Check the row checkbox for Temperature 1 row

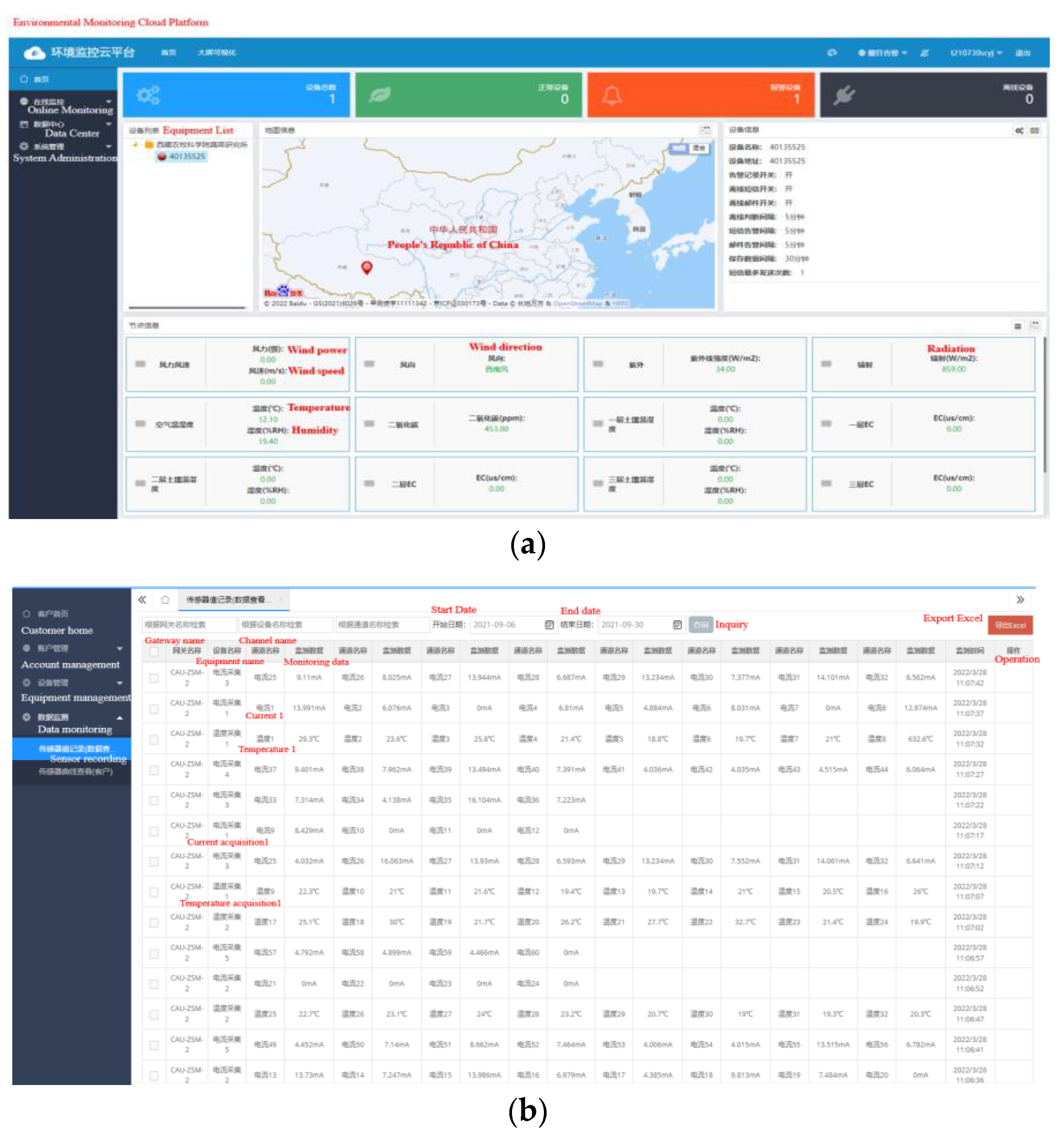(154, 739)
